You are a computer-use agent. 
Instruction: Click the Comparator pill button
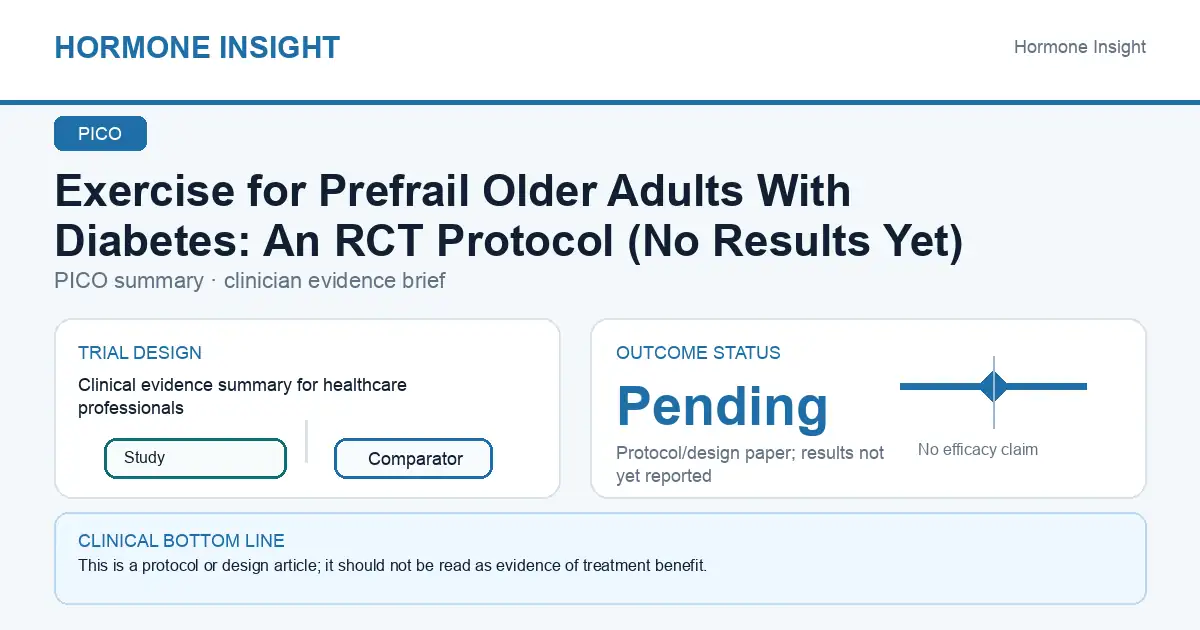[x=413, y=459]
